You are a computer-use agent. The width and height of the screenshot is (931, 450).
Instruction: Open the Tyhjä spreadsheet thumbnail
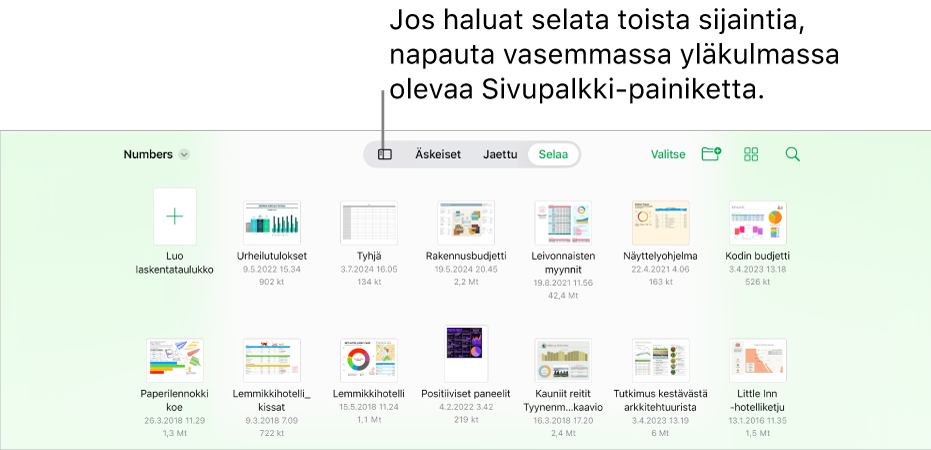pyautogui.click(x=369, y=223)
